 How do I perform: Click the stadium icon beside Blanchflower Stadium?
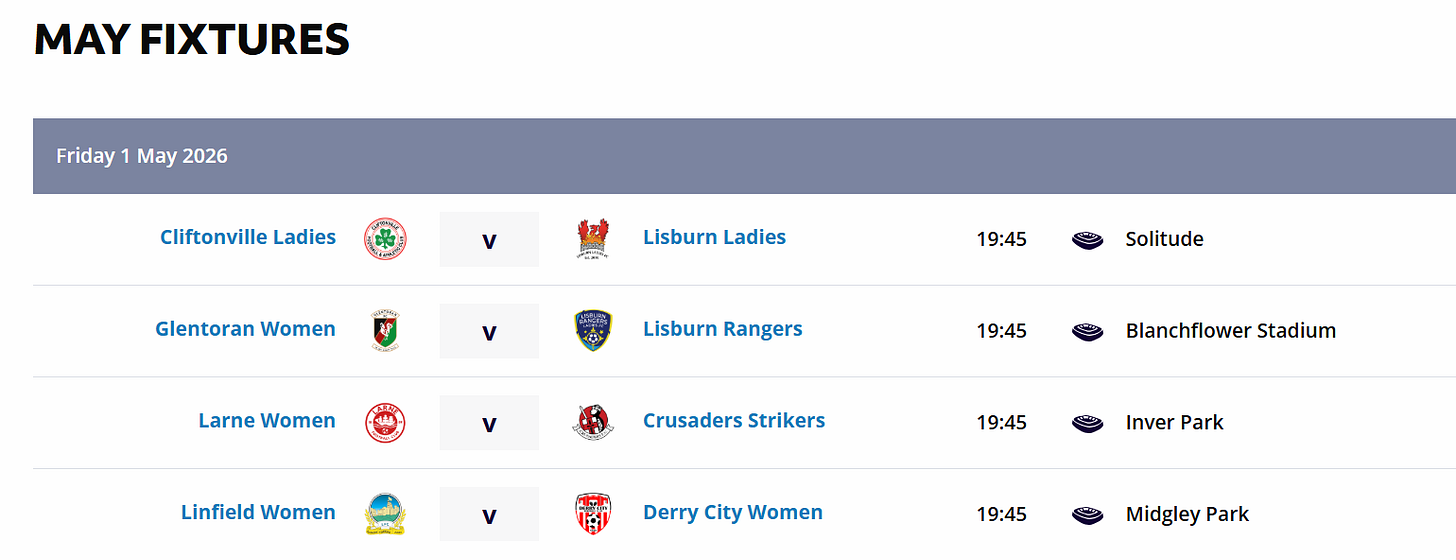pos(1087,331)
